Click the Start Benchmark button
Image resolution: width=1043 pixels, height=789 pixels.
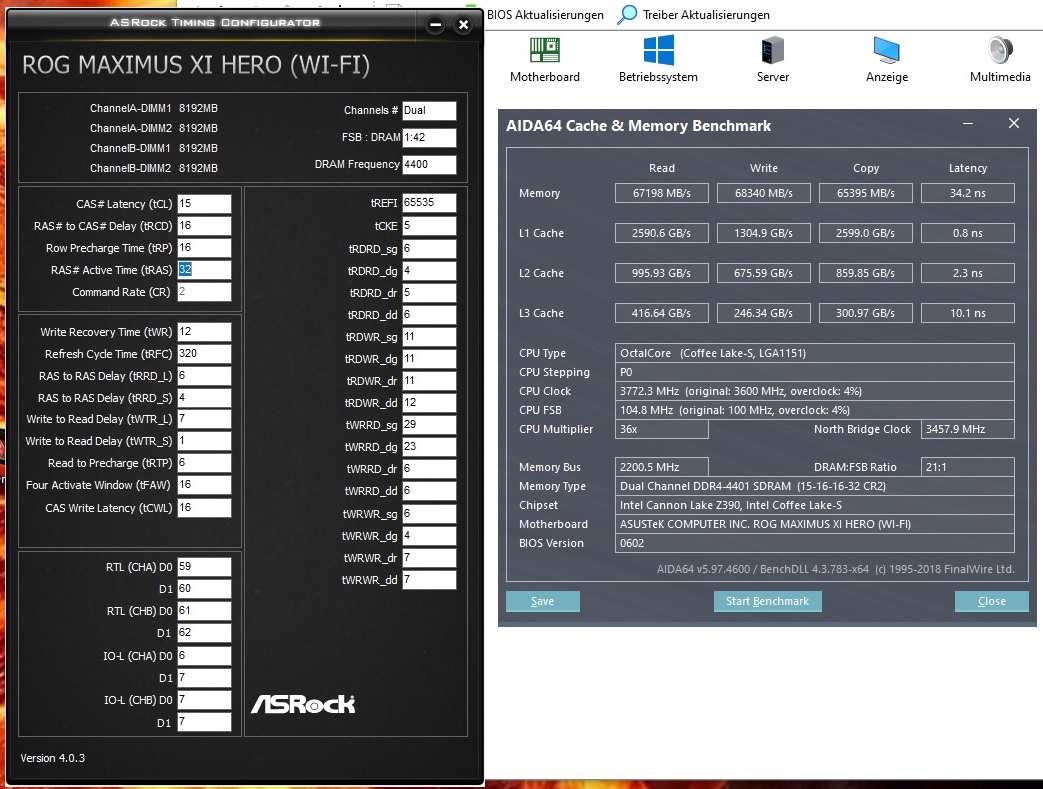[768, 601]
